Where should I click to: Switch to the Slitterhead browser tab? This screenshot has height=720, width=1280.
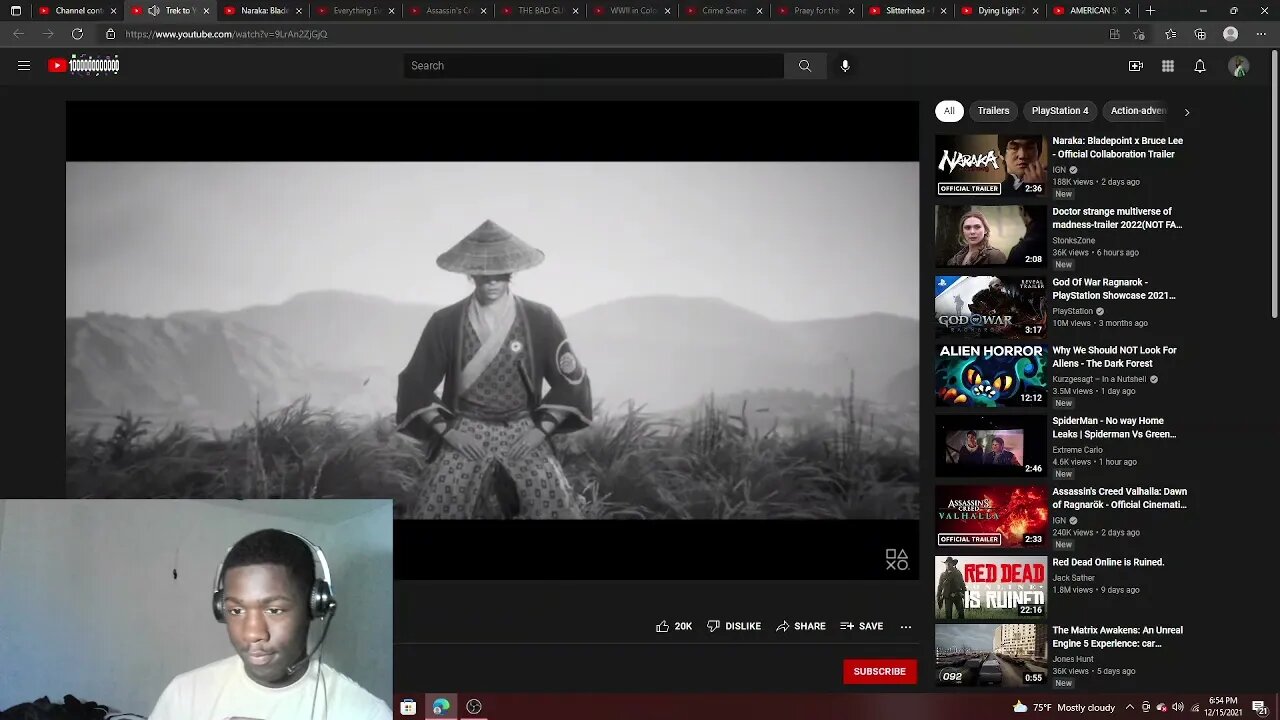[x=908, y=11]
